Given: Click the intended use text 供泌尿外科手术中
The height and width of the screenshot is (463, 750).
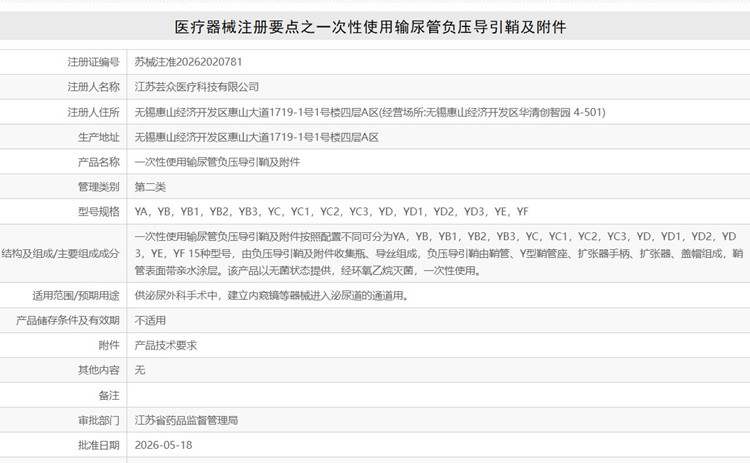Looking at the screenshot, I should pyautogui.click(x=271, y=296).
